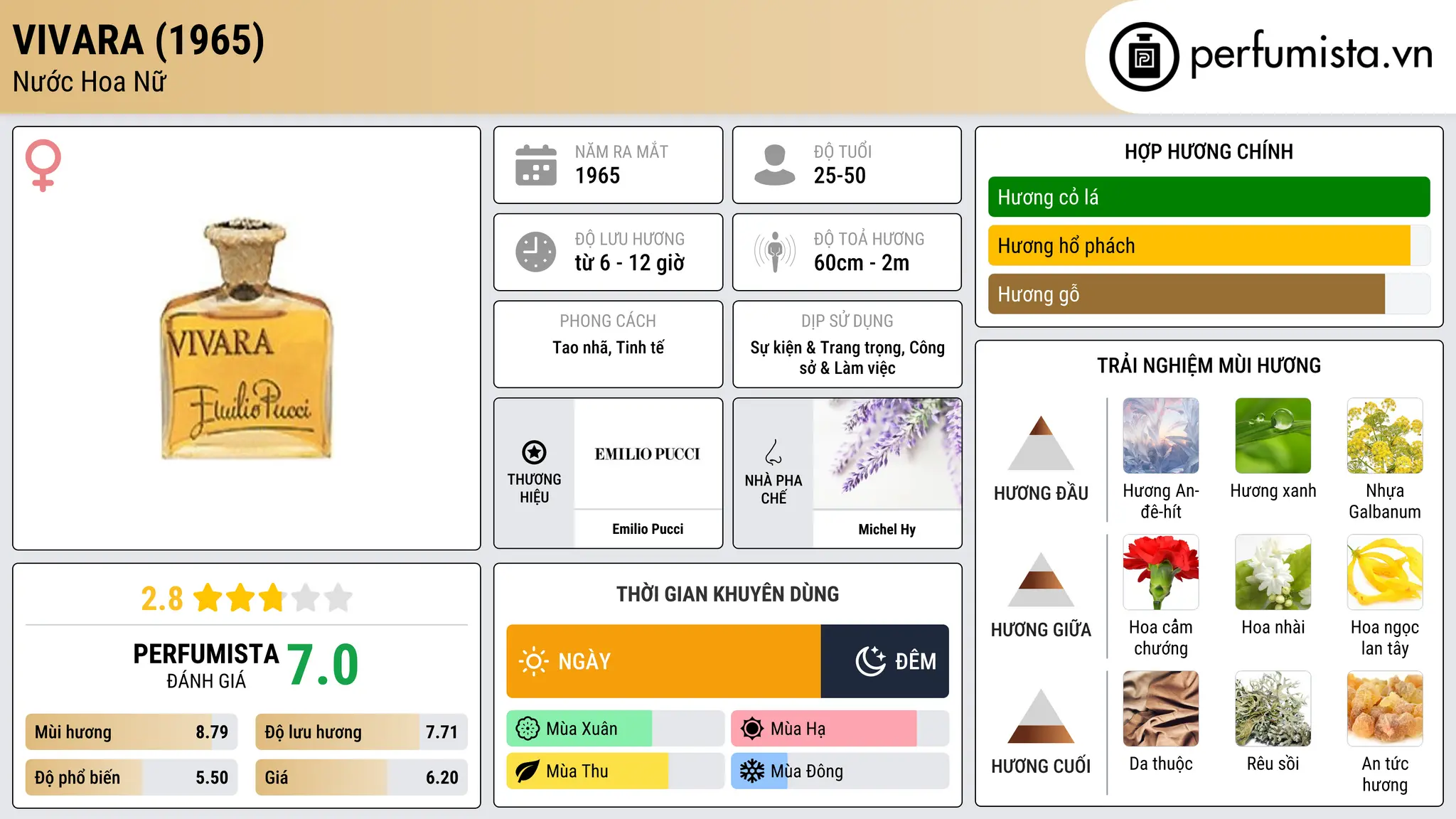Click the last grey rating star
The height and width of the screenshot is (819, 1456).
click(x=338, y=598)
